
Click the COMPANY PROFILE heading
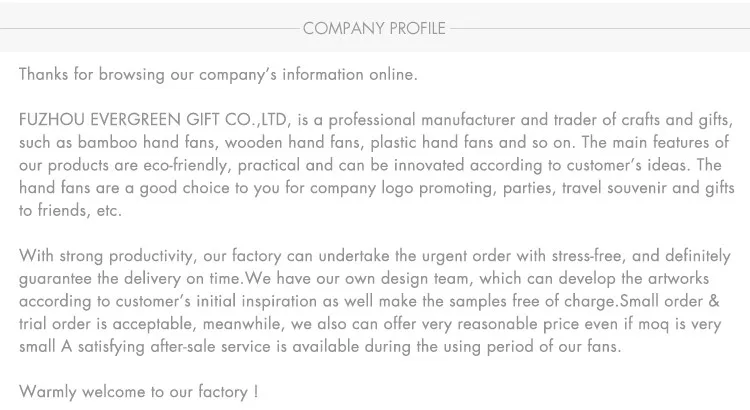pyautogui.click(x=374, y=28)
